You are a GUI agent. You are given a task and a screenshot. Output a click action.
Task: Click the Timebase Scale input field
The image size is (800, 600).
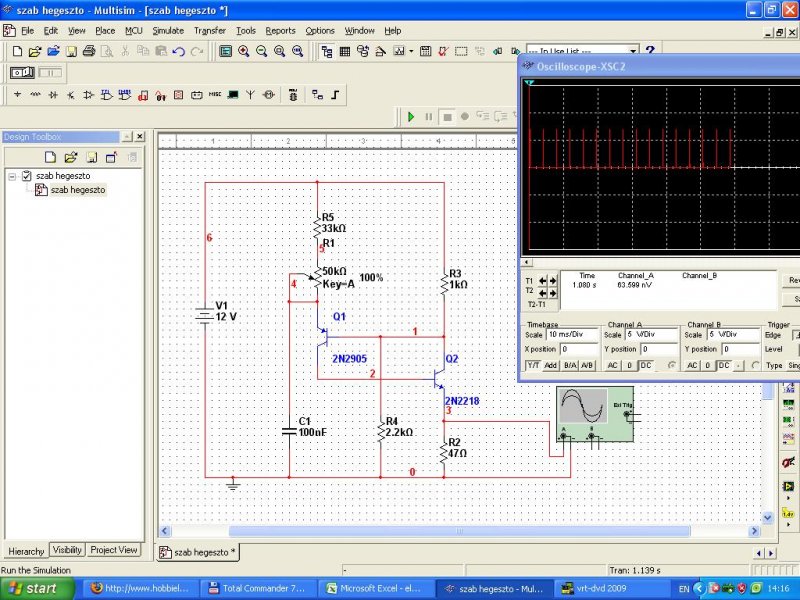pos(571,334)
